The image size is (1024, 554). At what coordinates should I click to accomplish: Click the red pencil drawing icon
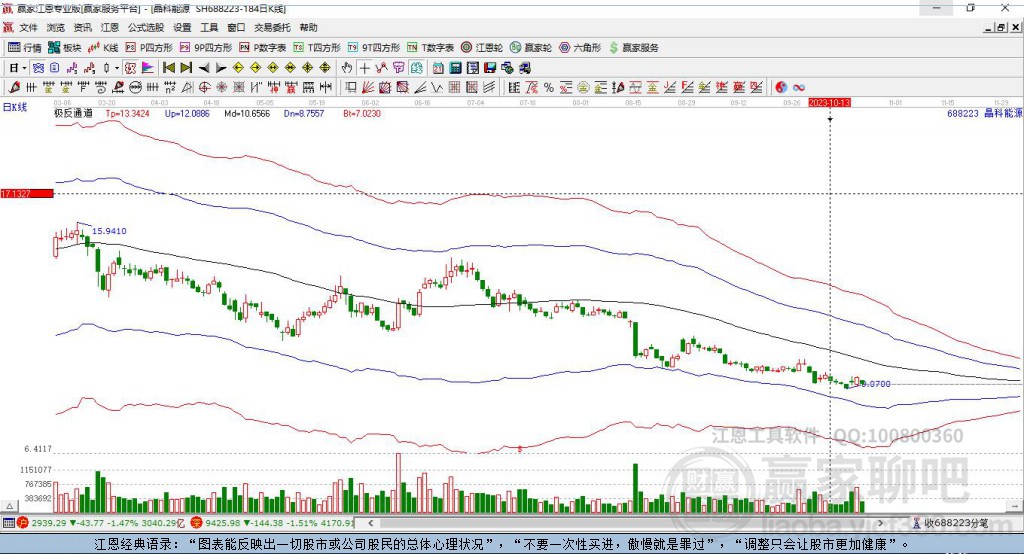14,87
